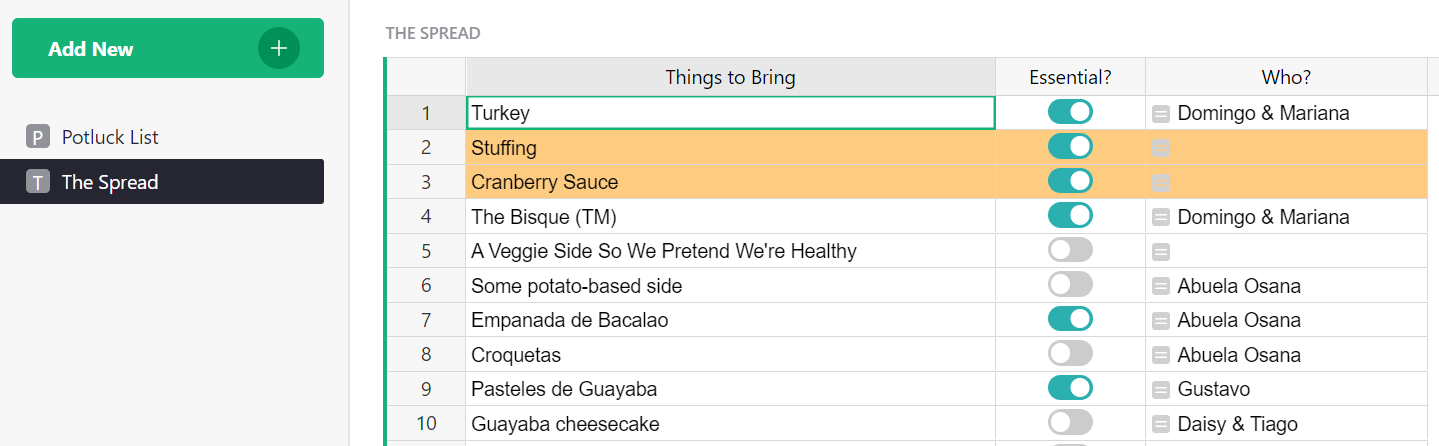Click The Spread page icon in sidebar
The width and height of the screenshot is (1439, 446).
(x=38, y=182)
